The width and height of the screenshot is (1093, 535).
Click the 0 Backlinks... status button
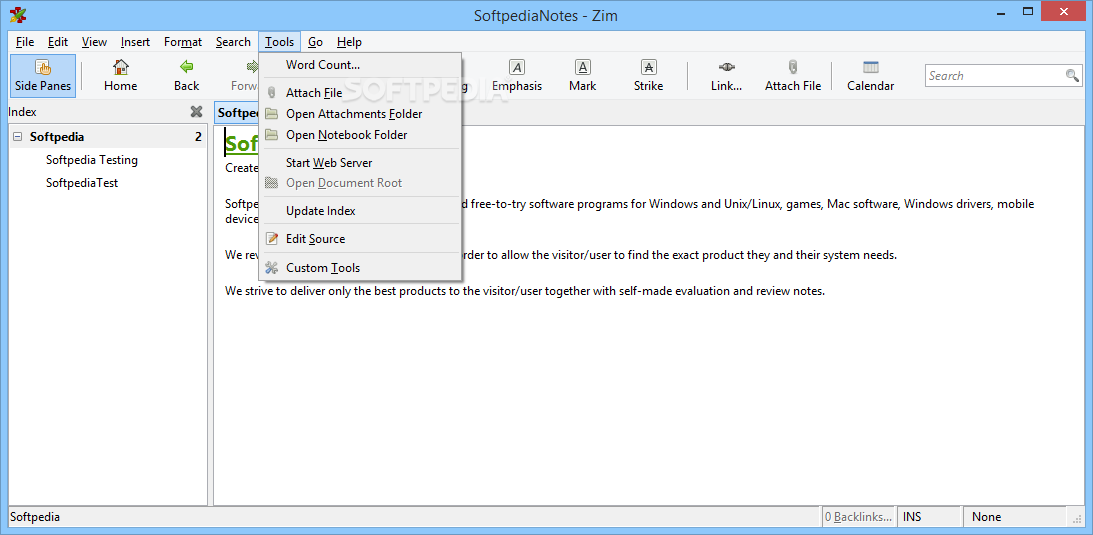[859, 517]
